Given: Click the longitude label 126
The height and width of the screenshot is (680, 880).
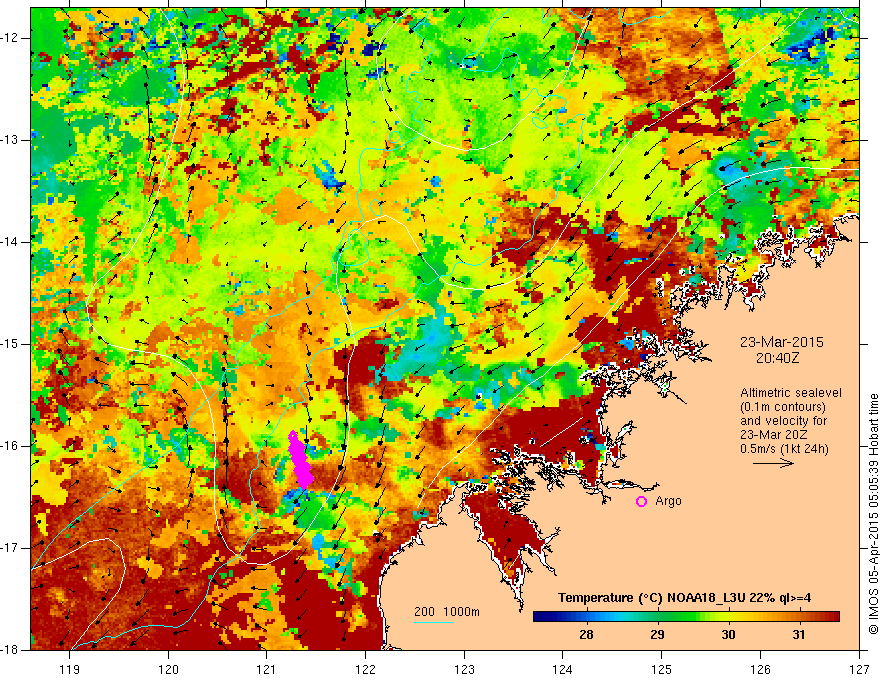Looking at the screenshot, I should 760,670.
